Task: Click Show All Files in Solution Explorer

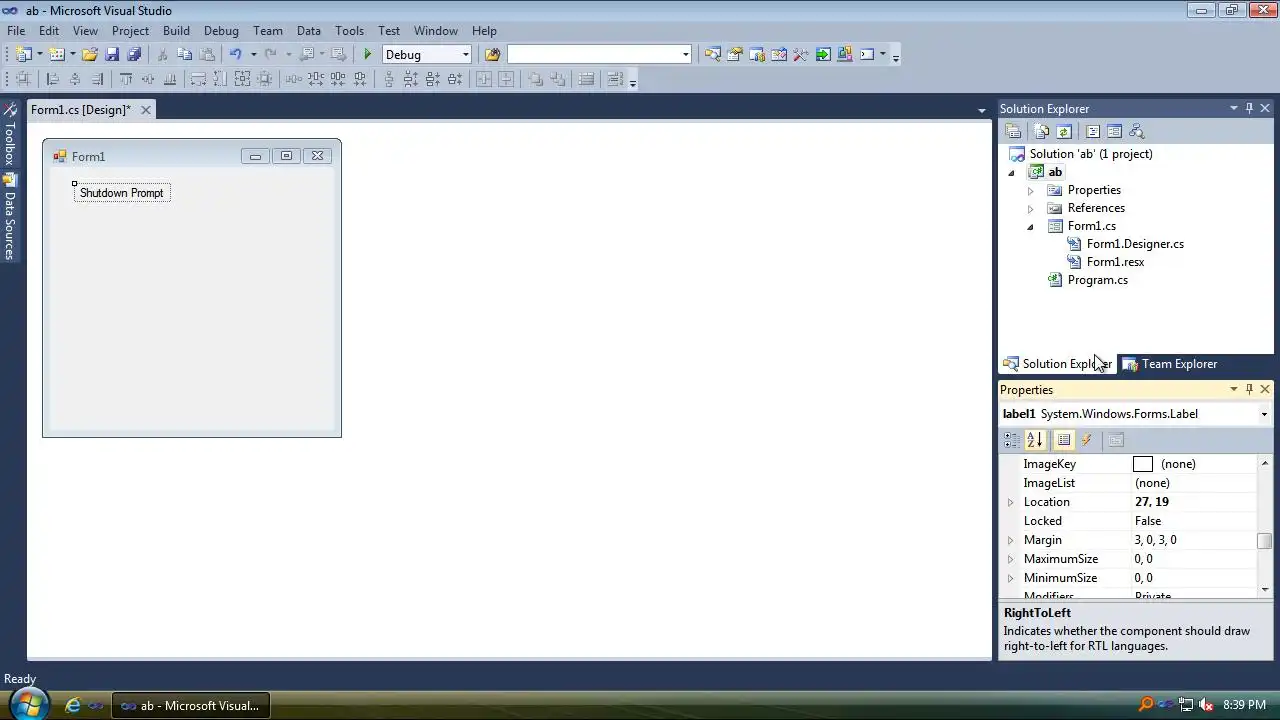Action: point(1042,131)
